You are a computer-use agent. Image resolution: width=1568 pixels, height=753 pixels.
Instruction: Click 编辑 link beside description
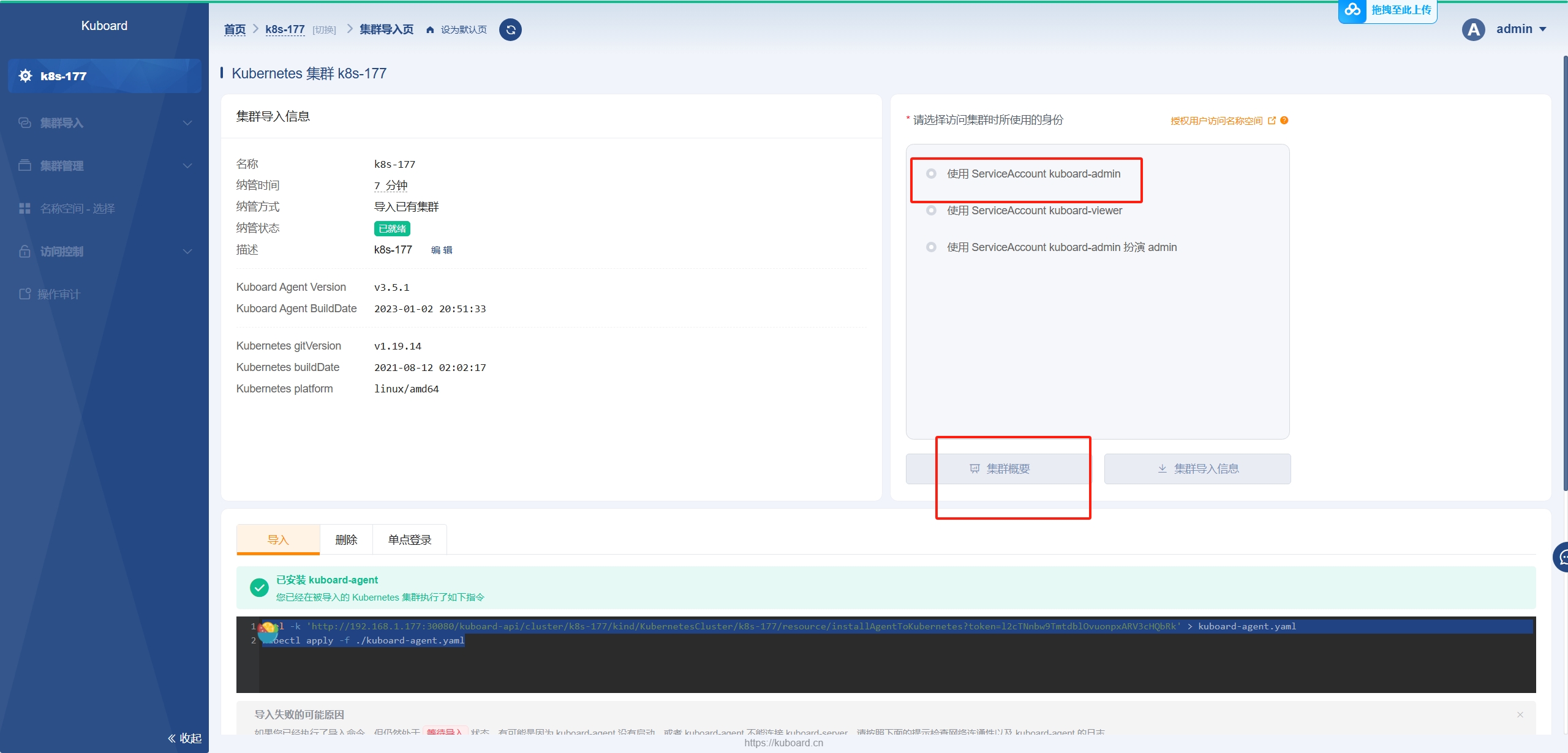[x=442, y=250]
